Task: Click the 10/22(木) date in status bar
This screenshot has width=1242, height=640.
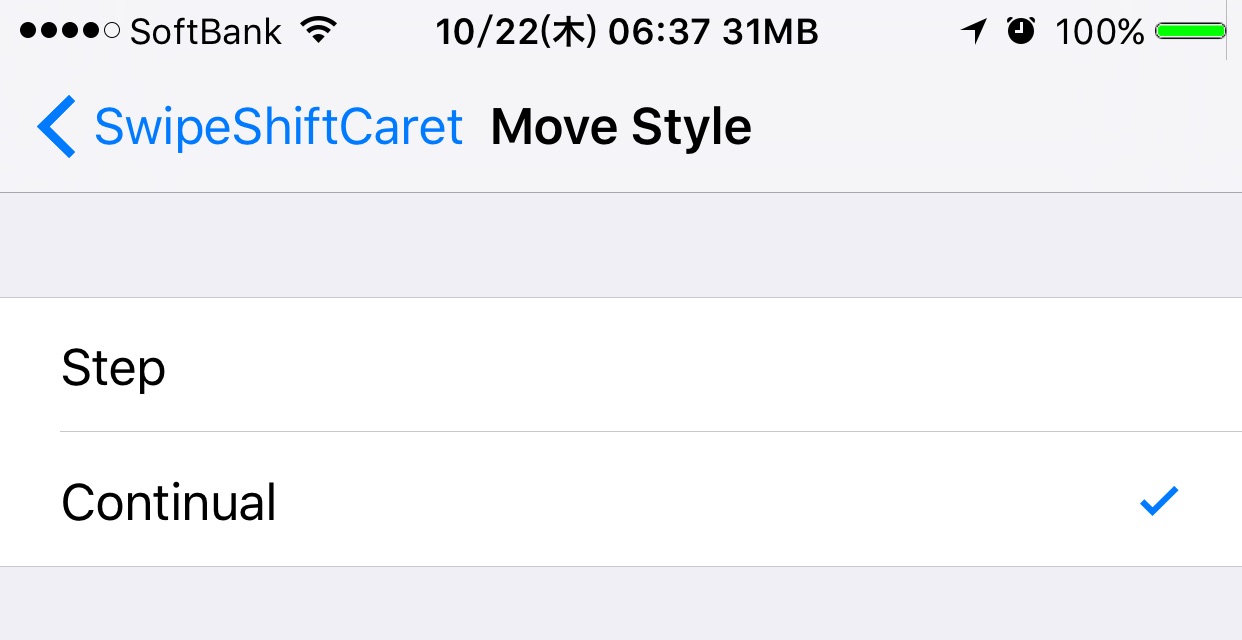Action: 516,33
